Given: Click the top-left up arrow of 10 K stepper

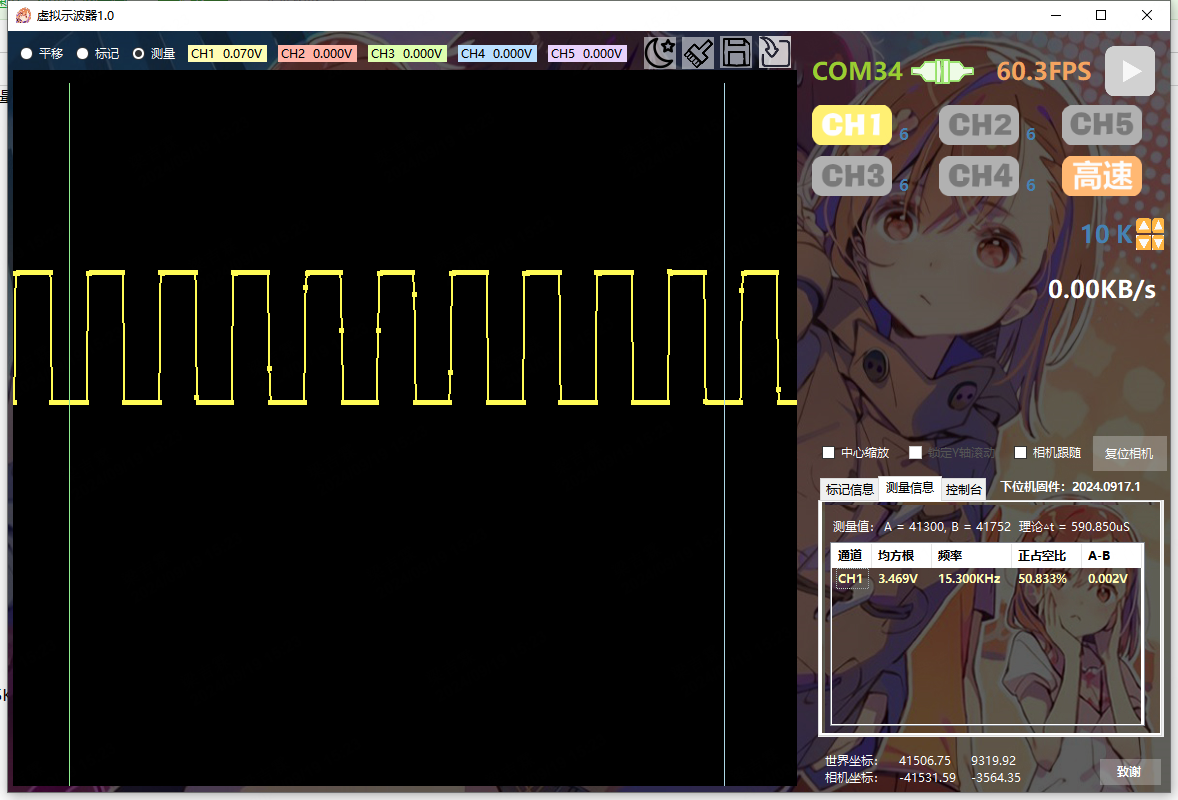Looking at the screenshot, I should point(1143,226).
